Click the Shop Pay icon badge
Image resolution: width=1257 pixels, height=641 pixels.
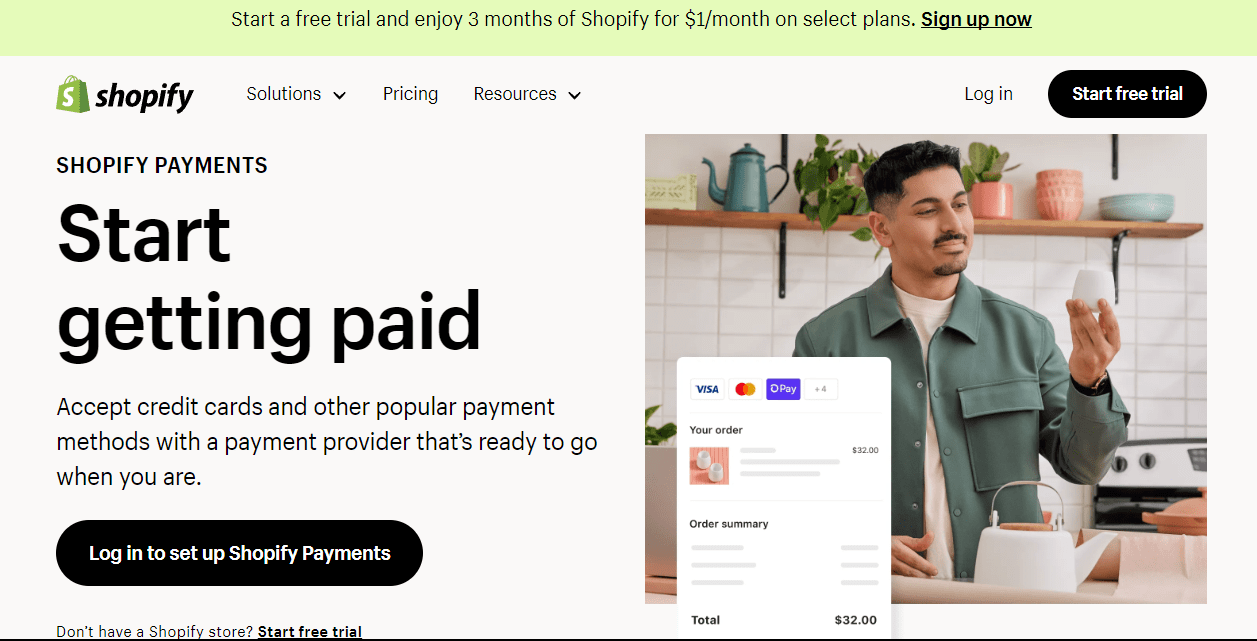click(x=783, y=389)
